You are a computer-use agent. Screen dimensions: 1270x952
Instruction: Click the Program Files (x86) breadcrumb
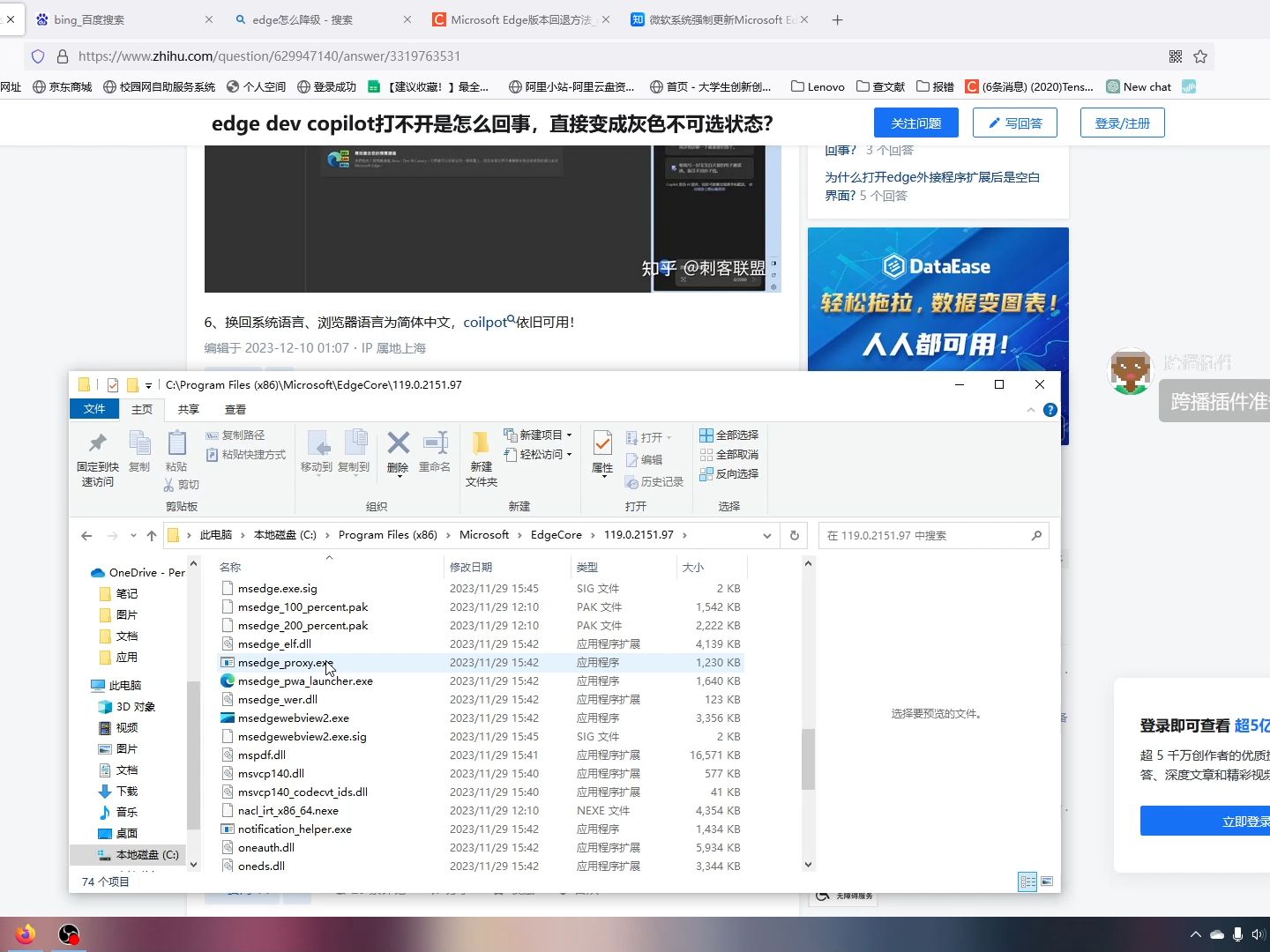click(388, 535)
